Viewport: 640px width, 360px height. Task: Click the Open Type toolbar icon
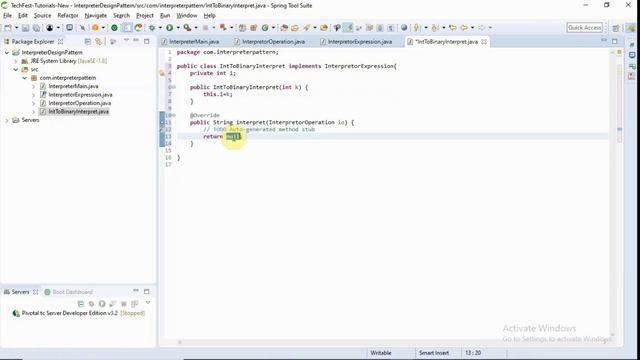(284, 28)
